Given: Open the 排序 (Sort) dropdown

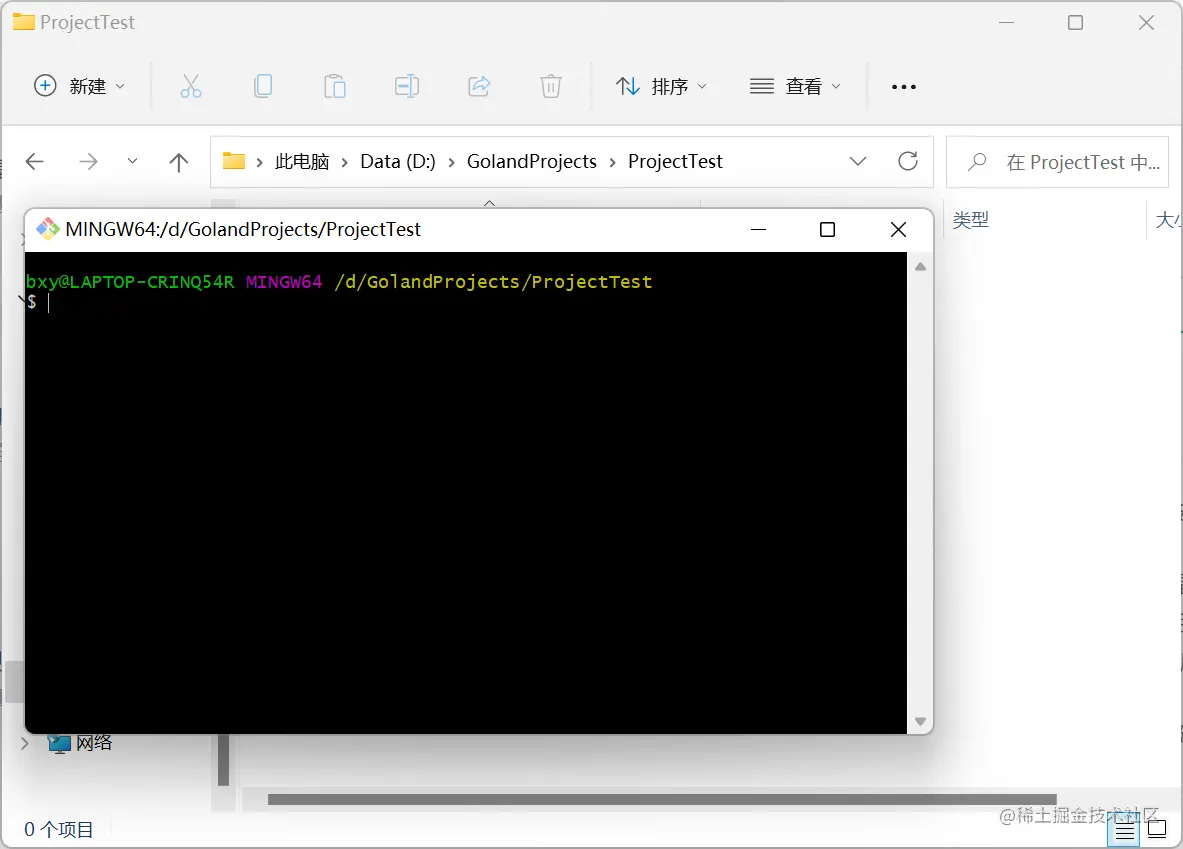Looking at the screenshot, I should [661, 86].
